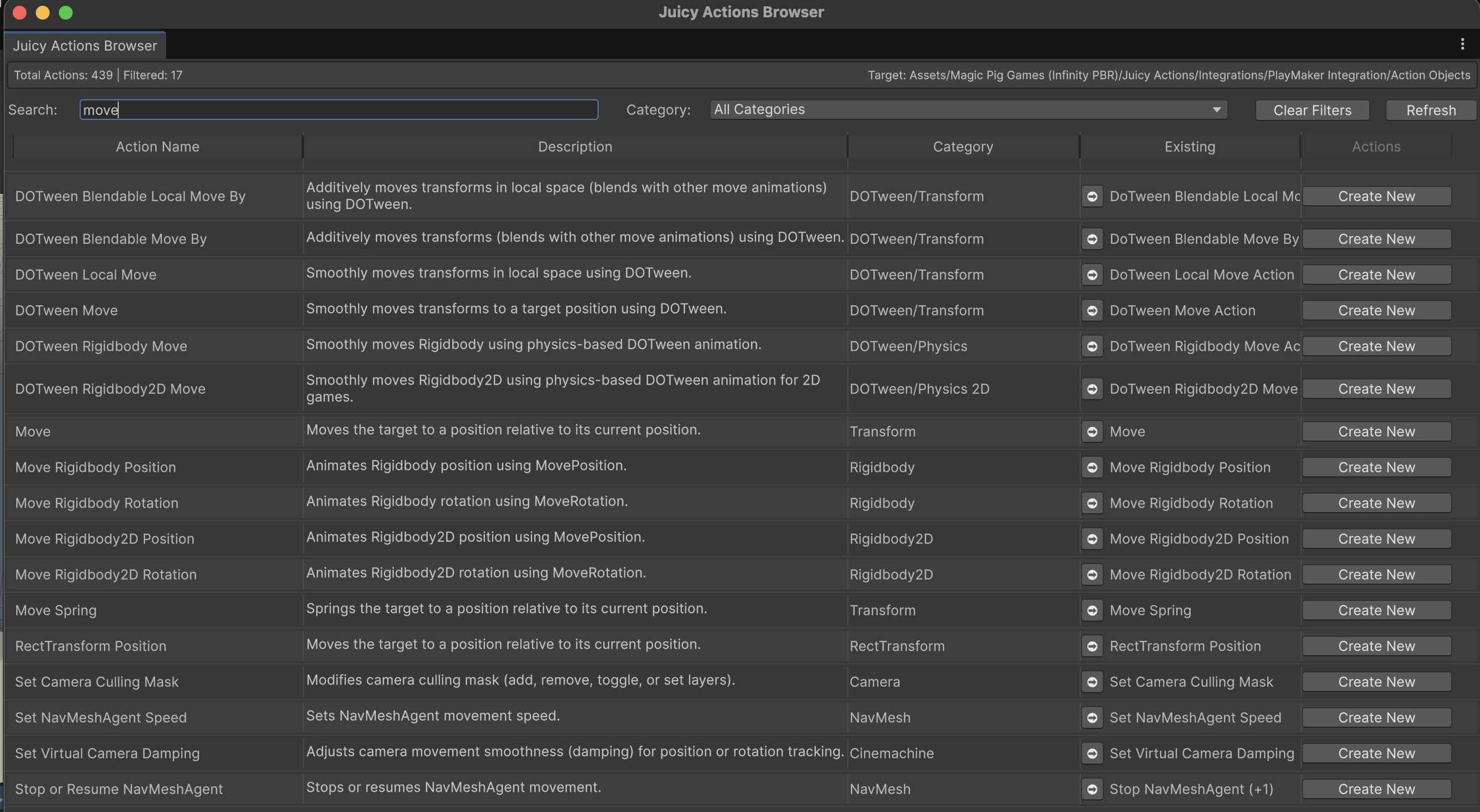
Task: Sort by the Action Name column header
Action: click(x=157, y=146)
